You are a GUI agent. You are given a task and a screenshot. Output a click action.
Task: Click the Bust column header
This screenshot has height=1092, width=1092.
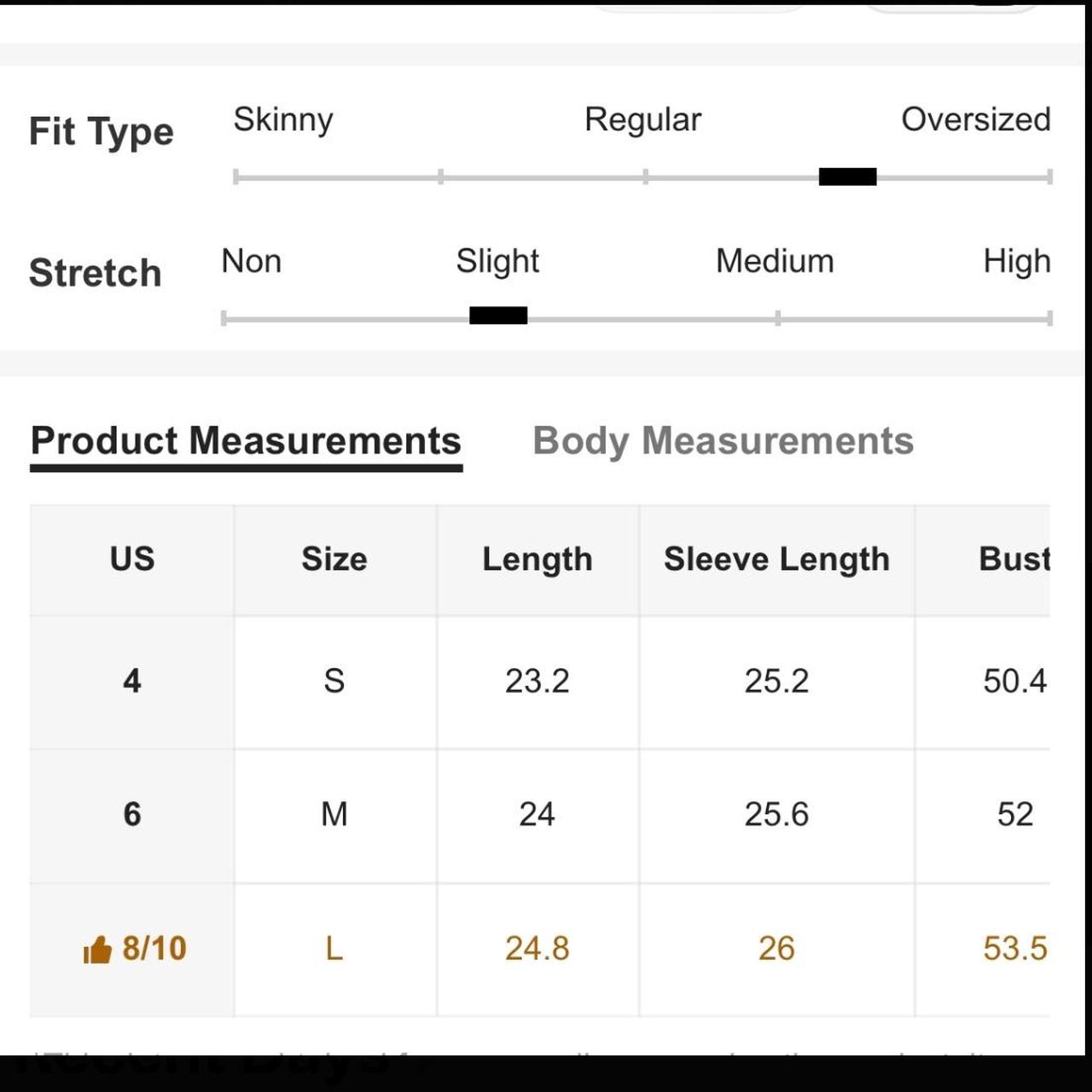984,560
